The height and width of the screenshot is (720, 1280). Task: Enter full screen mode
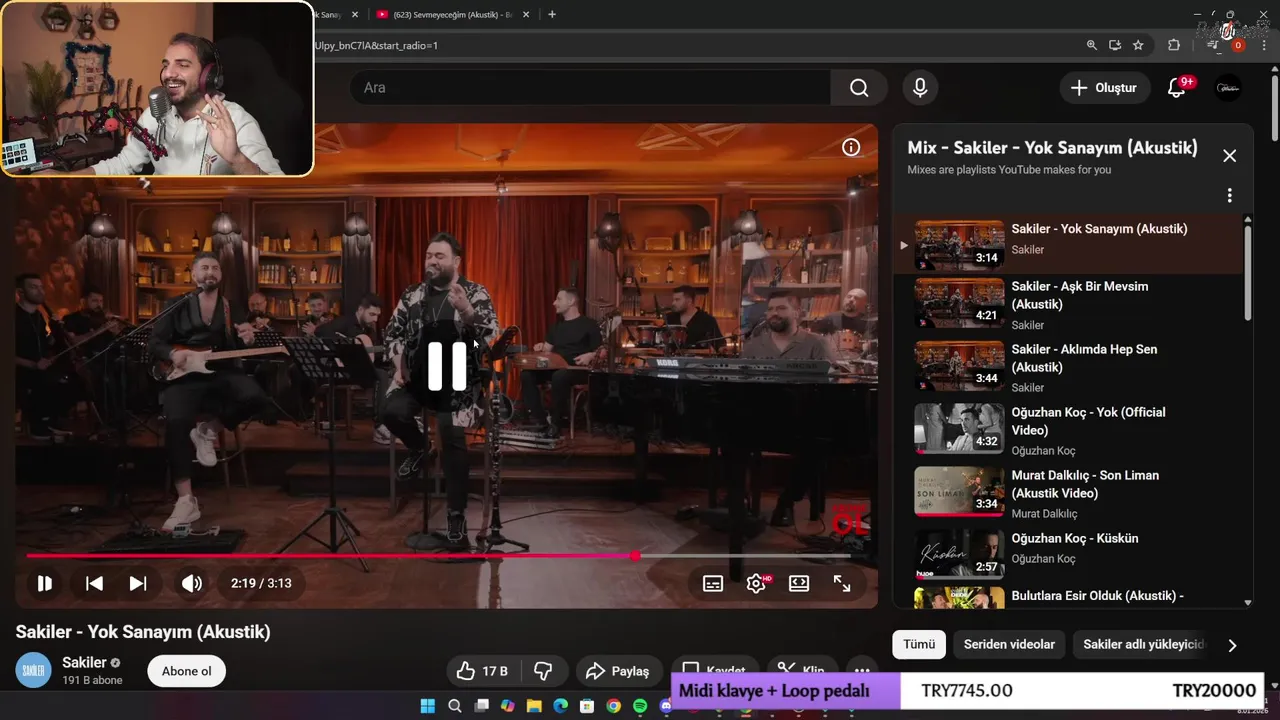(x=842, y=583)
